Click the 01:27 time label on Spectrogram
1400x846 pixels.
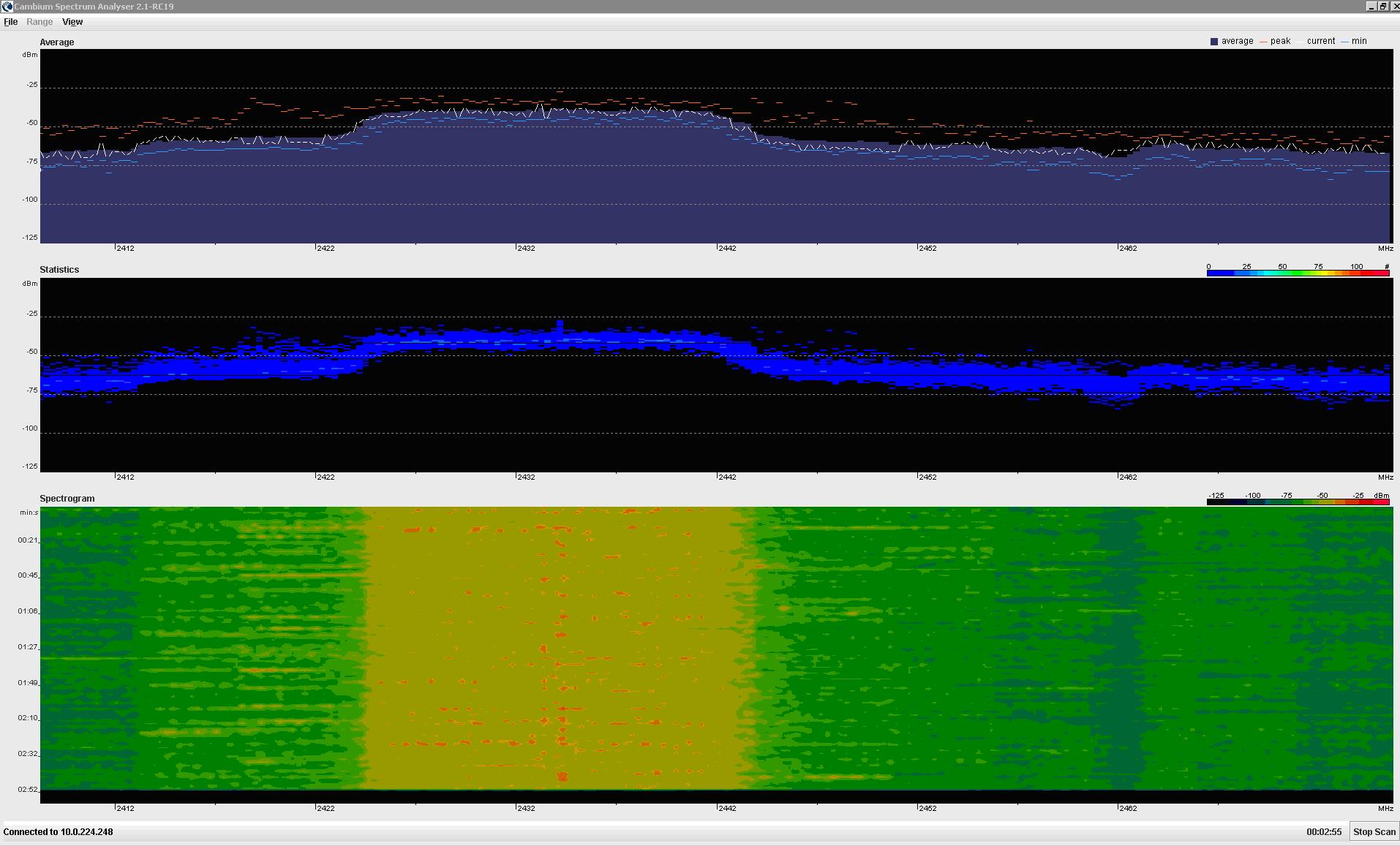coord(28,647)
